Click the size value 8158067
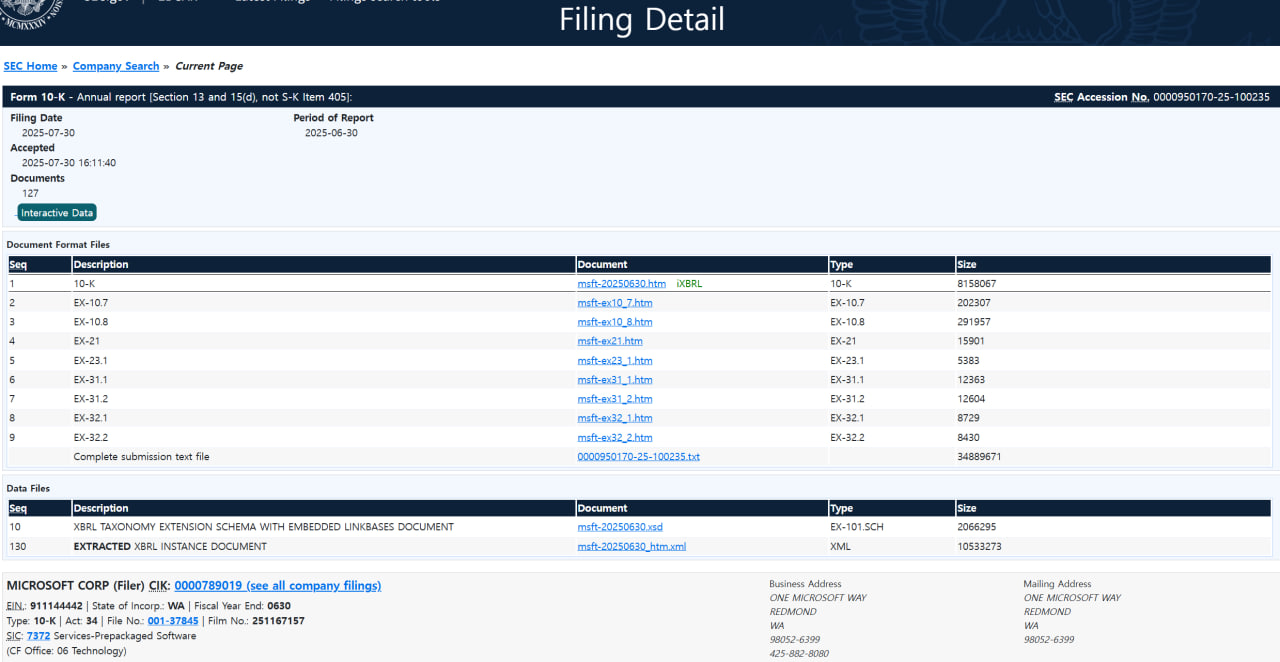The height and width of the screenshot is (662, 1280). coord(977,284)
